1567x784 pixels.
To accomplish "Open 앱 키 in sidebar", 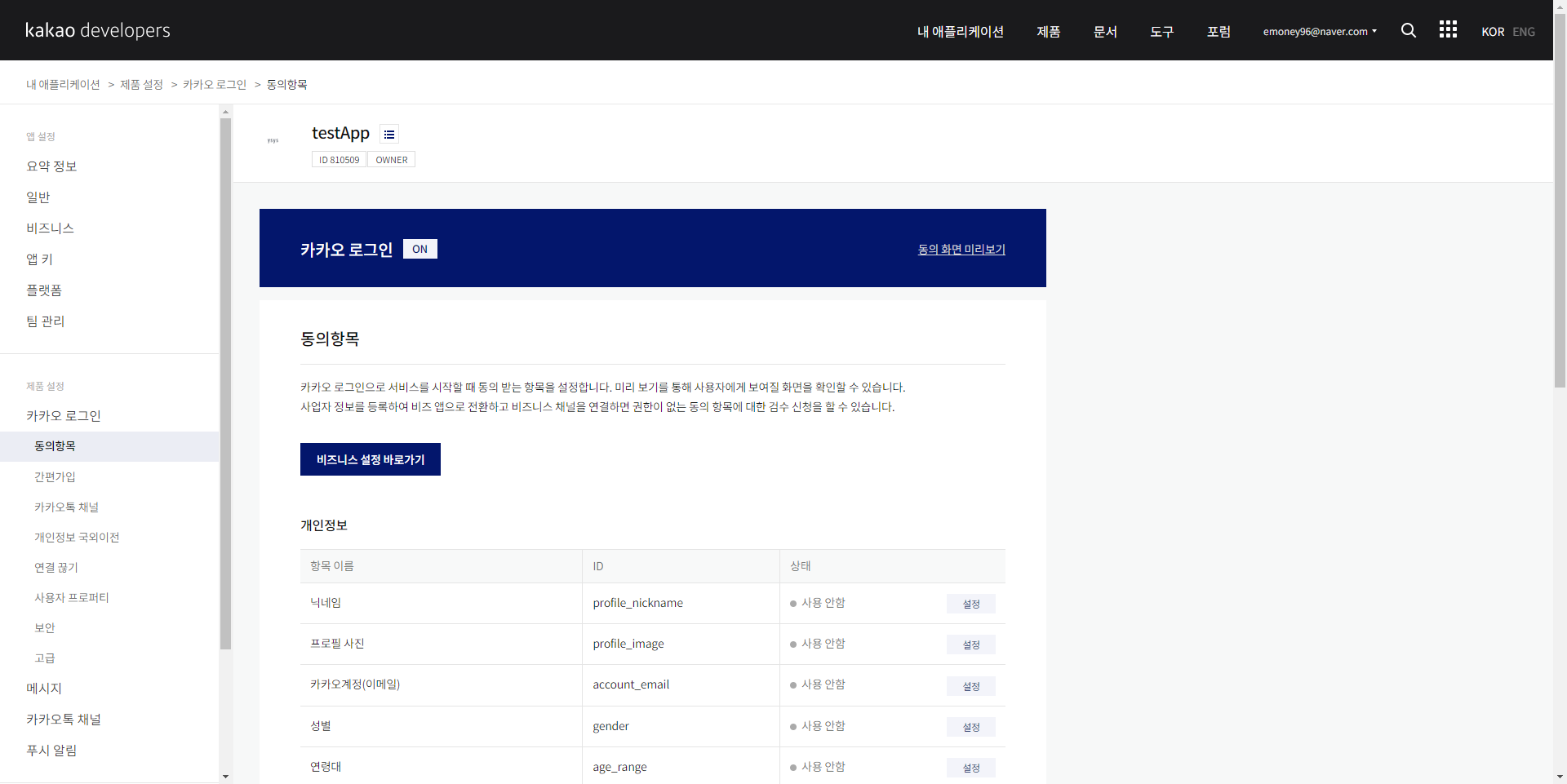I will click(x=39, y=259).
